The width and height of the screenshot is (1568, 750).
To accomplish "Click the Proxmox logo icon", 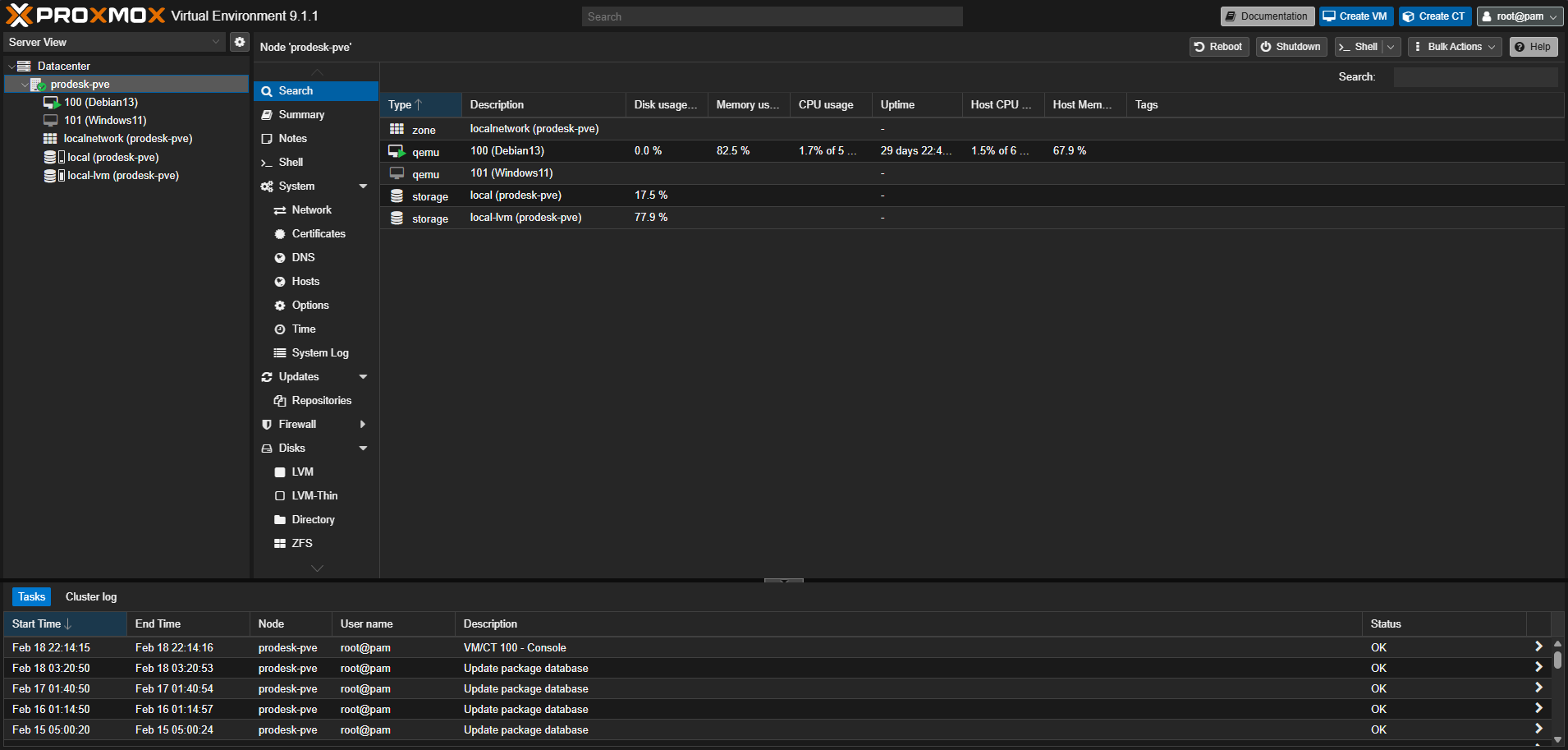I will pyautogui.click(x=19, y=16).
